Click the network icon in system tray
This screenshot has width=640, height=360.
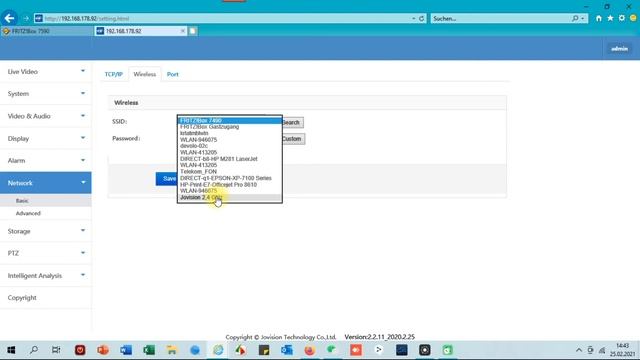tap(602, 350)
